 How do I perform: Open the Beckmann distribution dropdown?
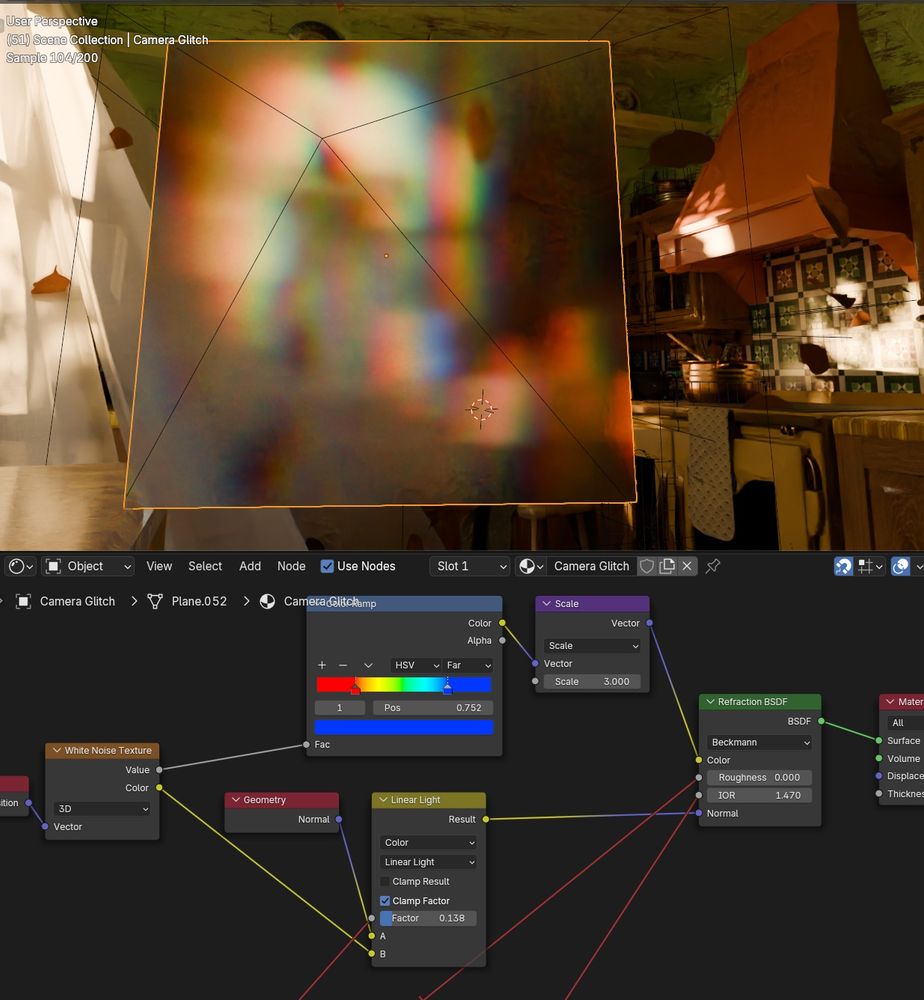point(759,742)
